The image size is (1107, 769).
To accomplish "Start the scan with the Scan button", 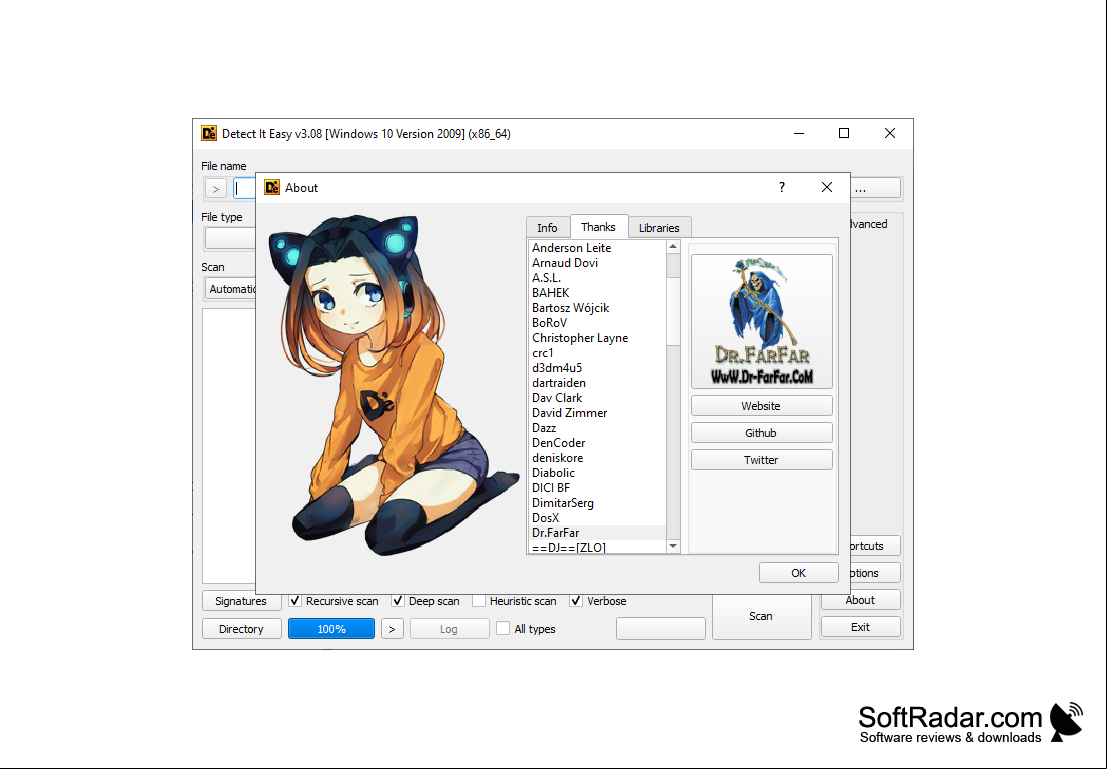I will (761, 616).
